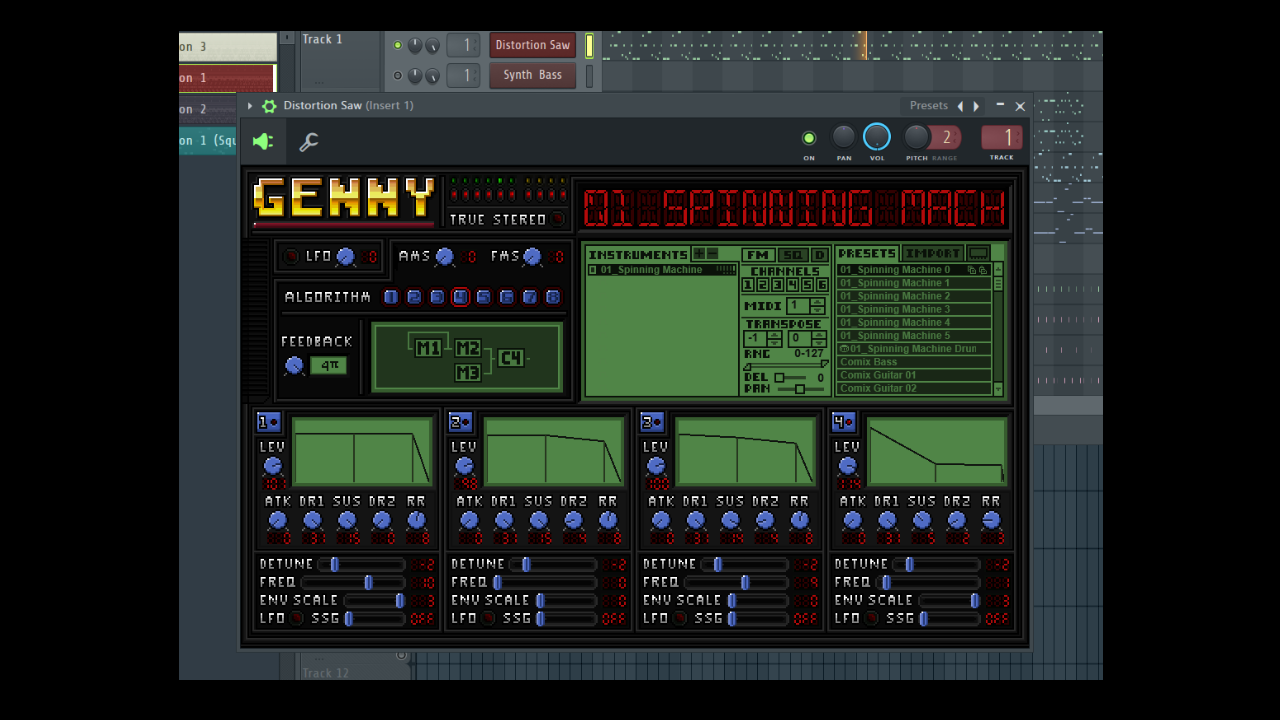The height and width of the screenshot is (720, 1280).
Task: Go to the previous preset with left arrow
Action: tap(960, 106)
